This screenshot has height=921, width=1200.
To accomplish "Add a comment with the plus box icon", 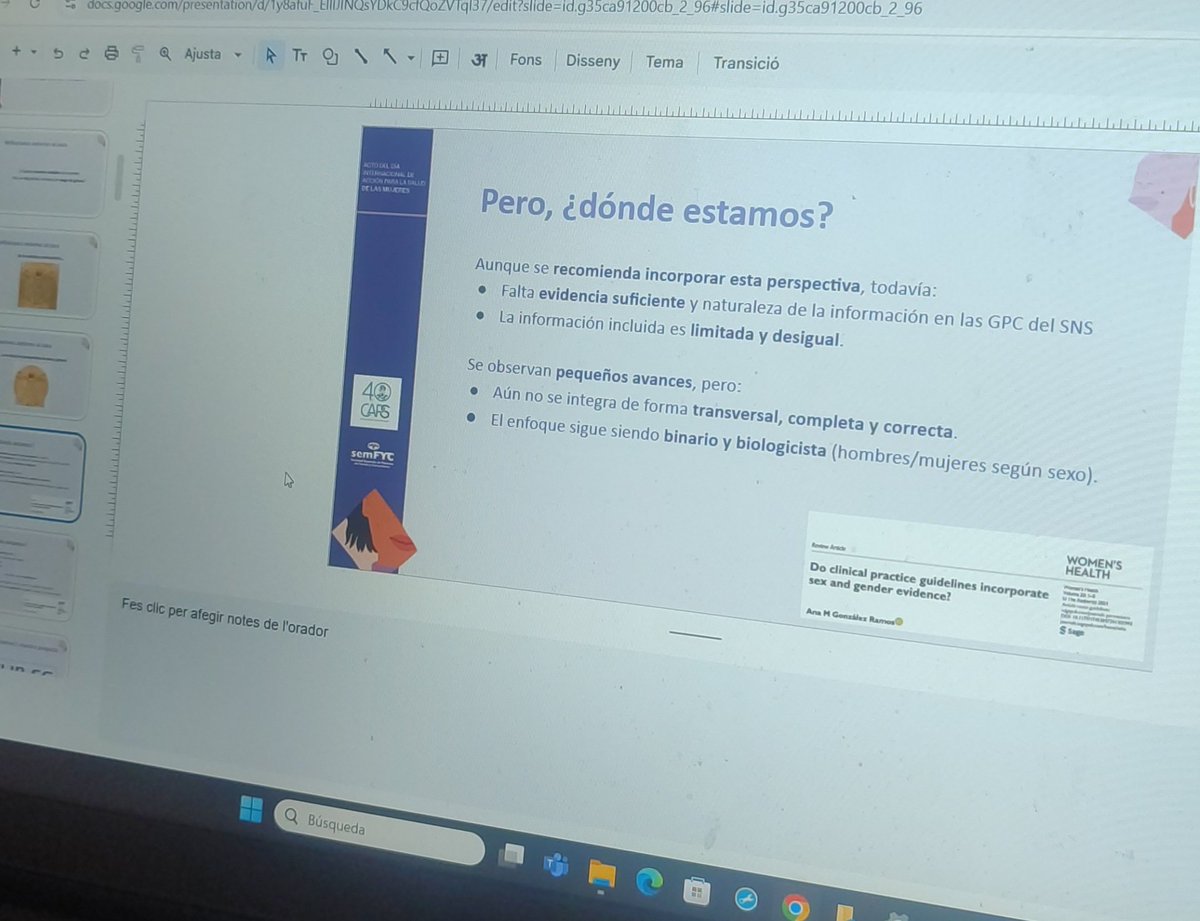I will coord(439,59).
